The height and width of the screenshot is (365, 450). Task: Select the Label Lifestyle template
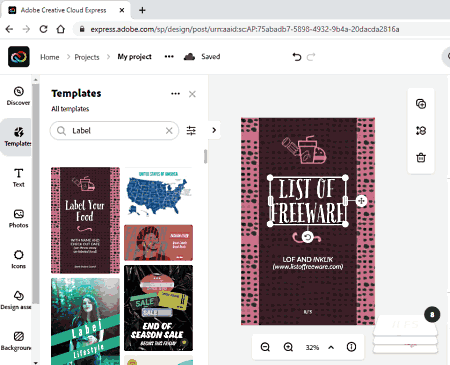click(x=85, y=322)
